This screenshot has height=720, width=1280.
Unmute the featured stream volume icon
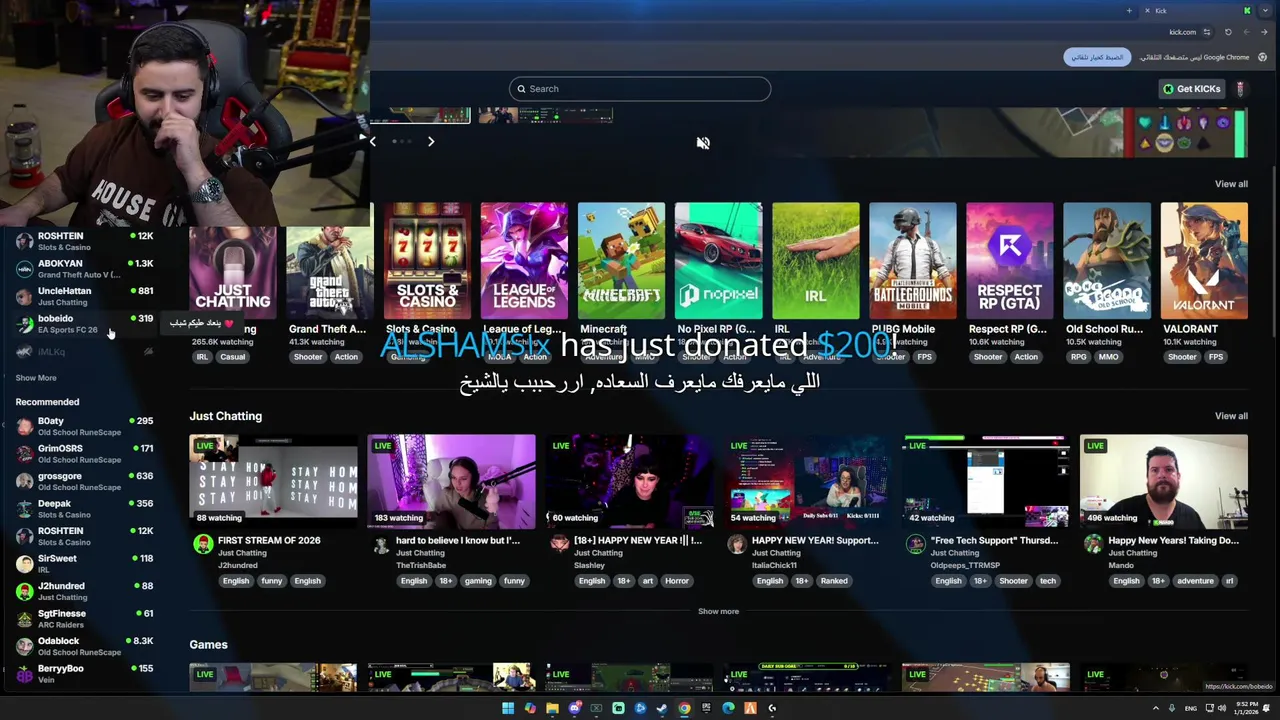(x=703, y=143)
